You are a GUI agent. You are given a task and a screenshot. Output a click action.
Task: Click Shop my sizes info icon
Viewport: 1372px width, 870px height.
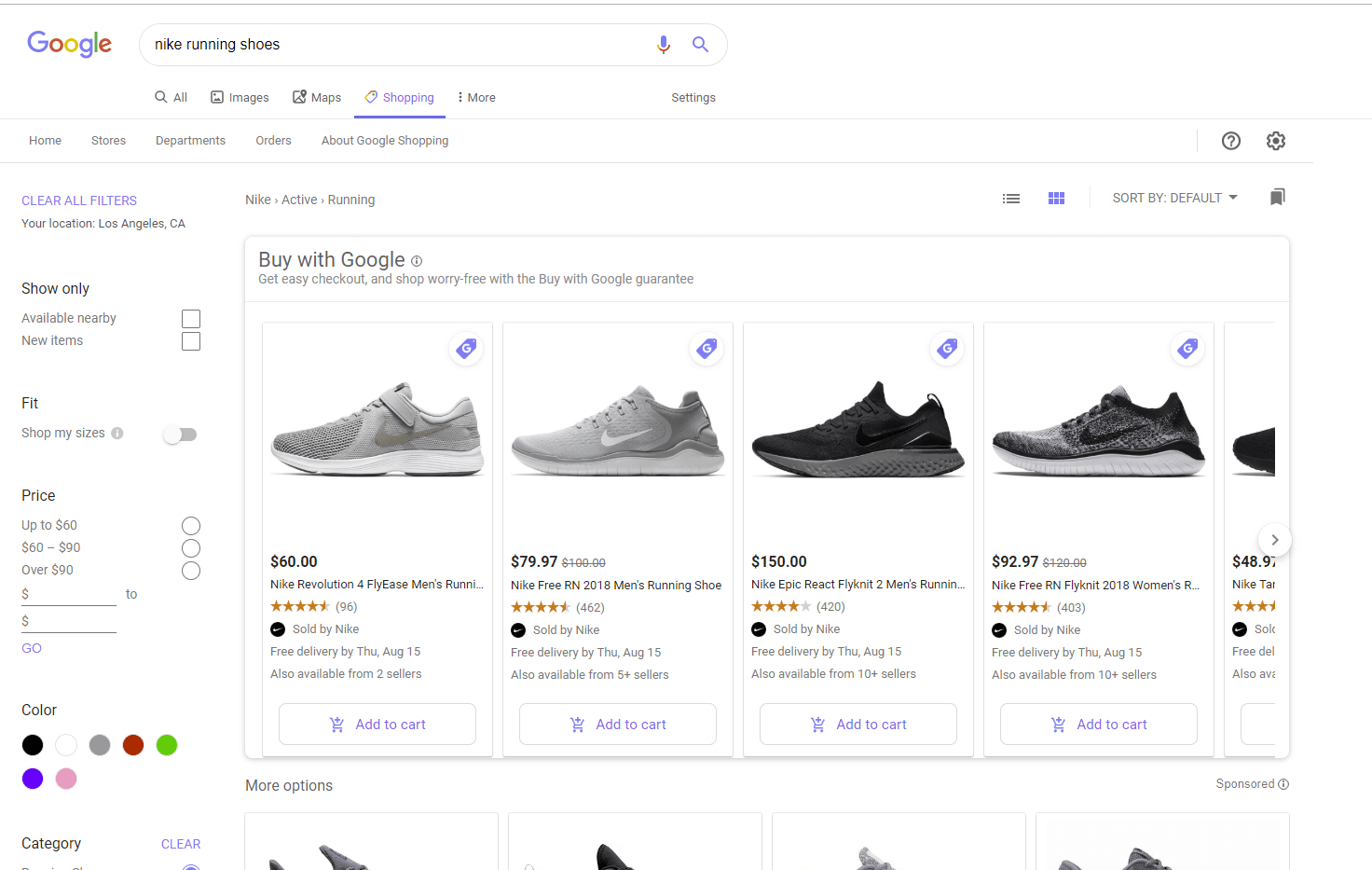117,433
